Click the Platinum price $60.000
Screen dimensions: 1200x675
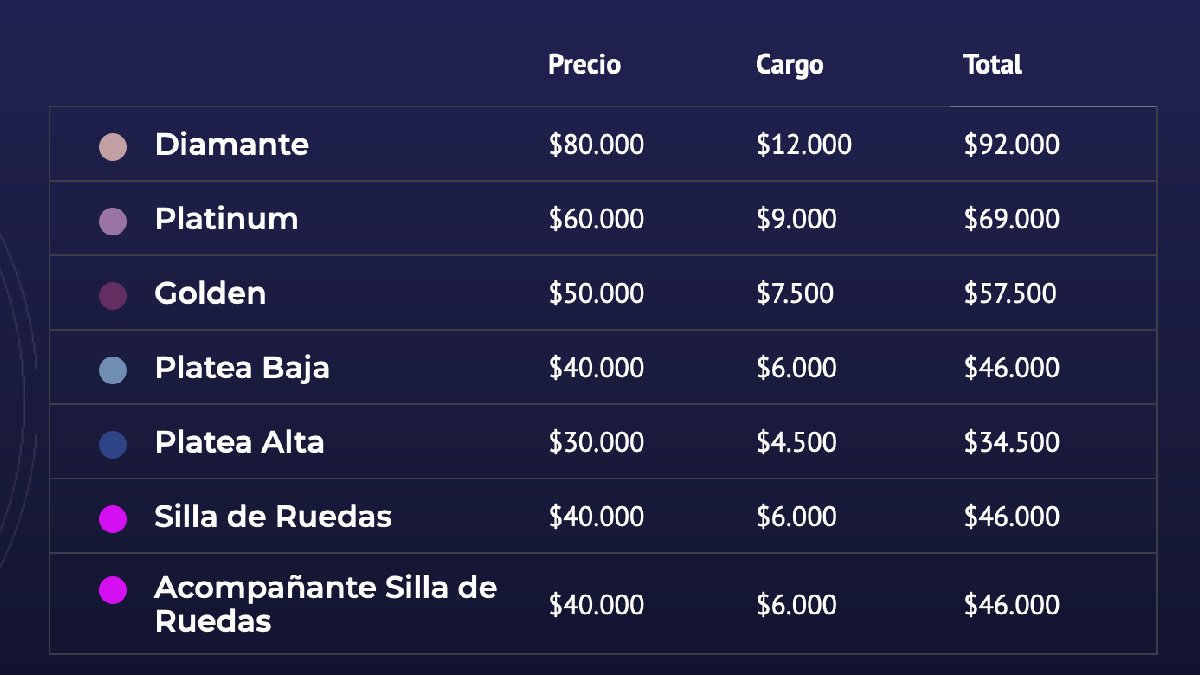pyautogui.click(x=596, y=219)
